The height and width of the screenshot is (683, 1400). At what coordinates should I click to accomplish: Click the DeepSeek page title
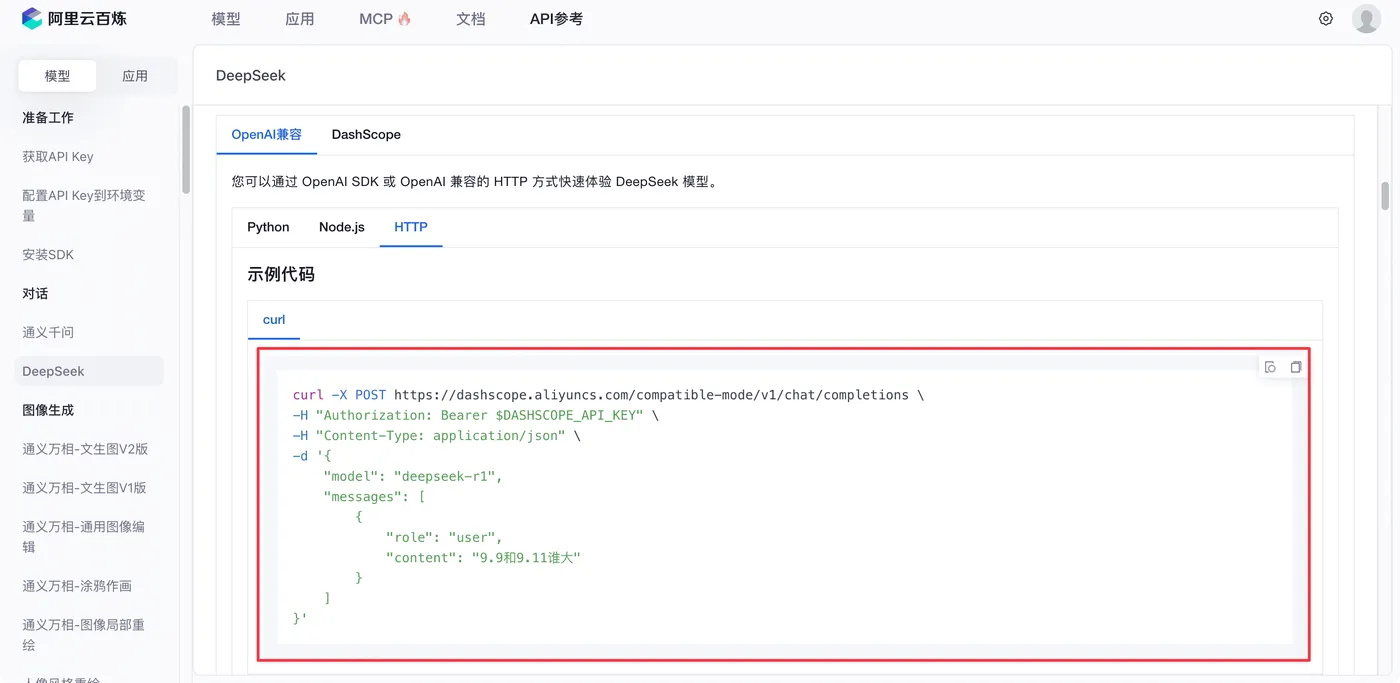click(251, 75)
